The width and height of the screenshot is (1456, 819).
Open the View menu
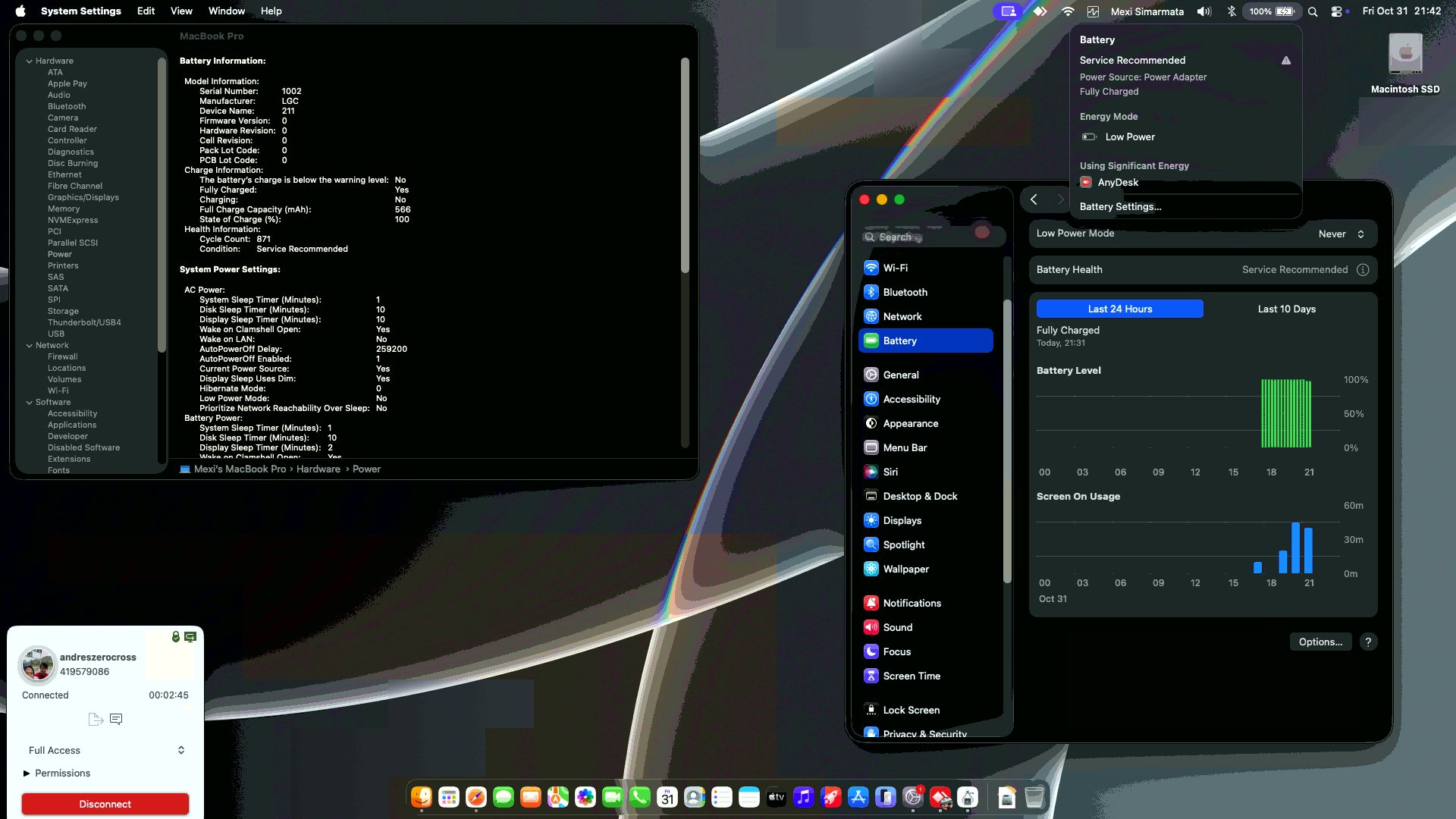[181, 11]
